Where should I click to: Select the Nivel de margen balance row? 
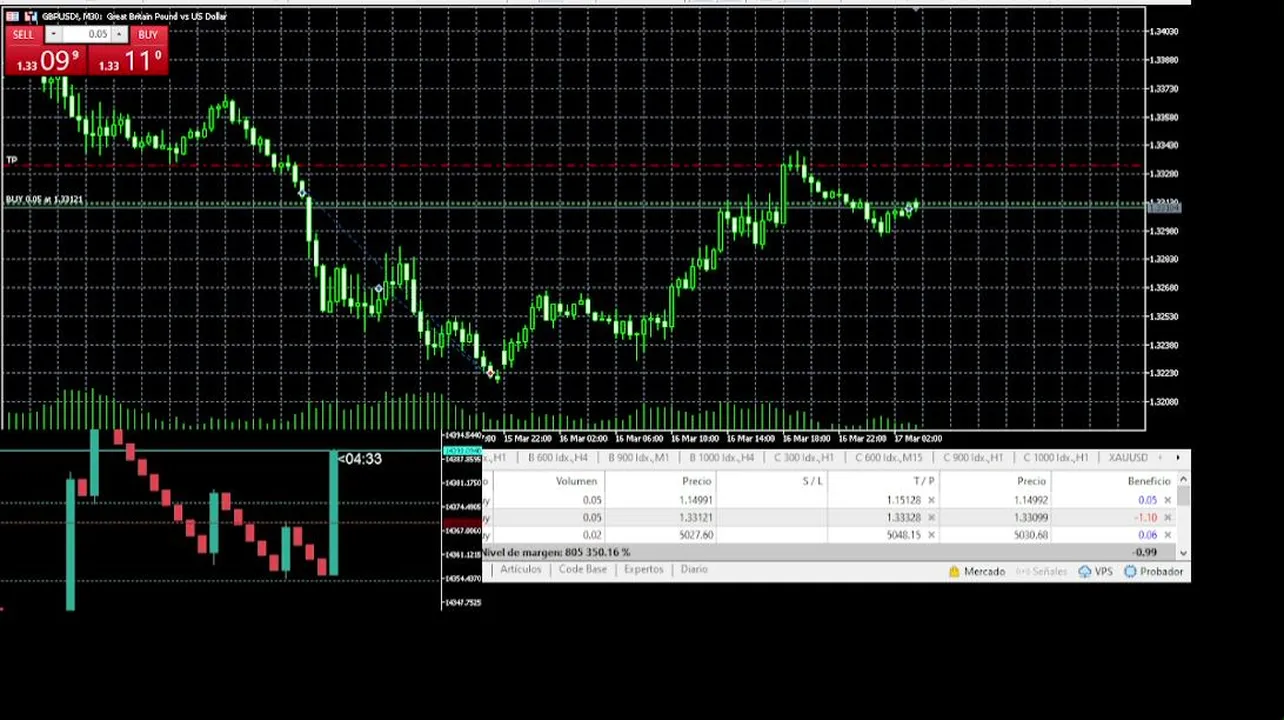click(829, 552)
